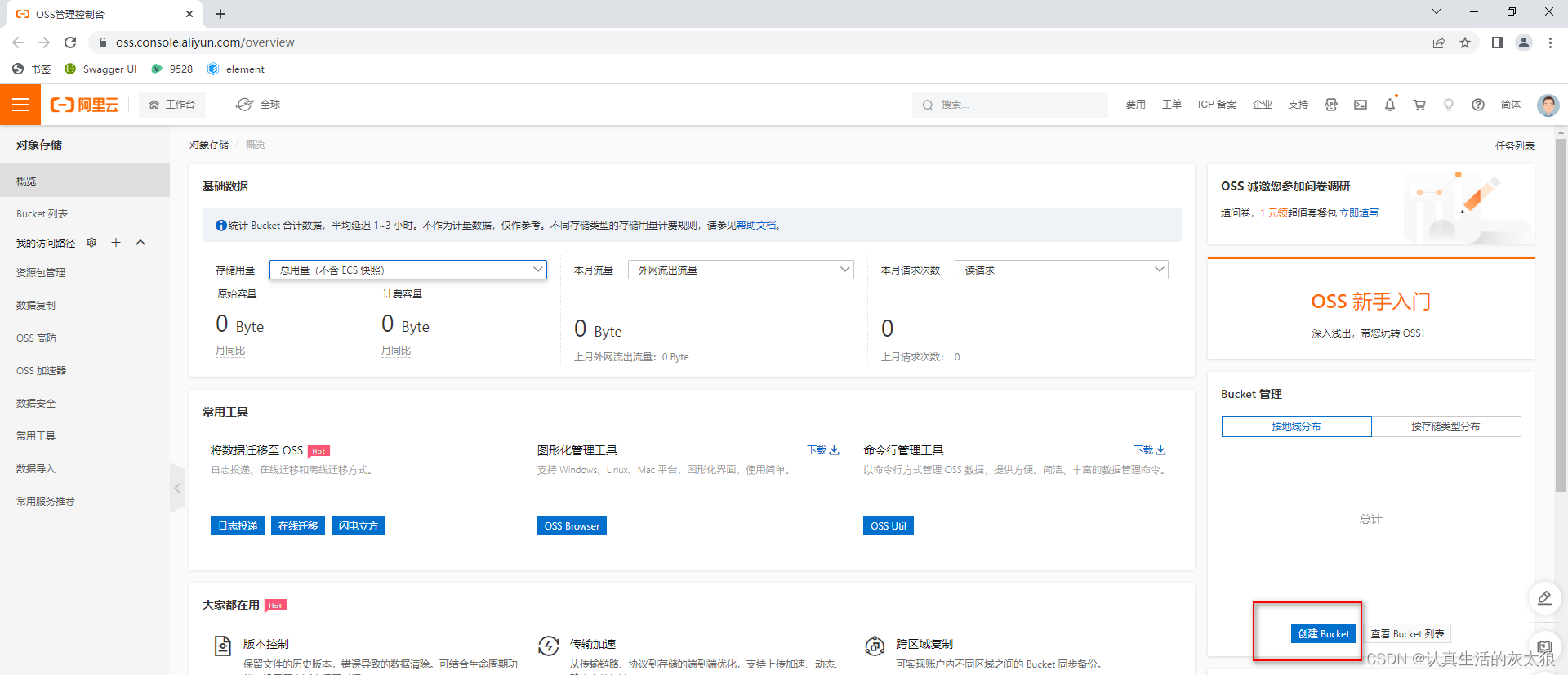Open the 支持 menu
Viewport: 1568px width, 675px height.
pos(1298,105)
